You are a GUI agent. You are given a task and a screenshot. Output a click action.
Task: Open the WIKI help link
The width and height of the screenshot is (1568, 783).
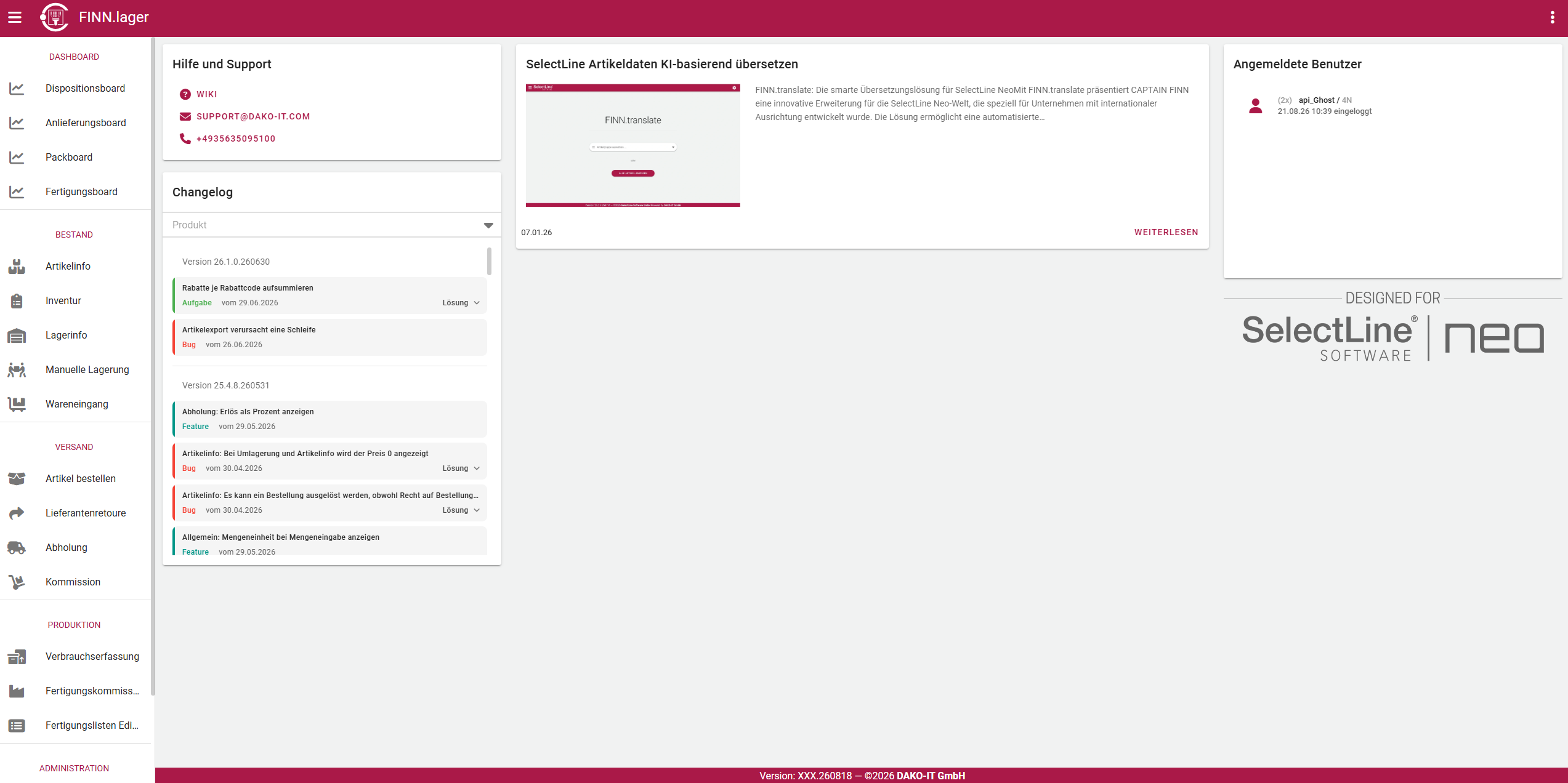(x=207, y=94)
